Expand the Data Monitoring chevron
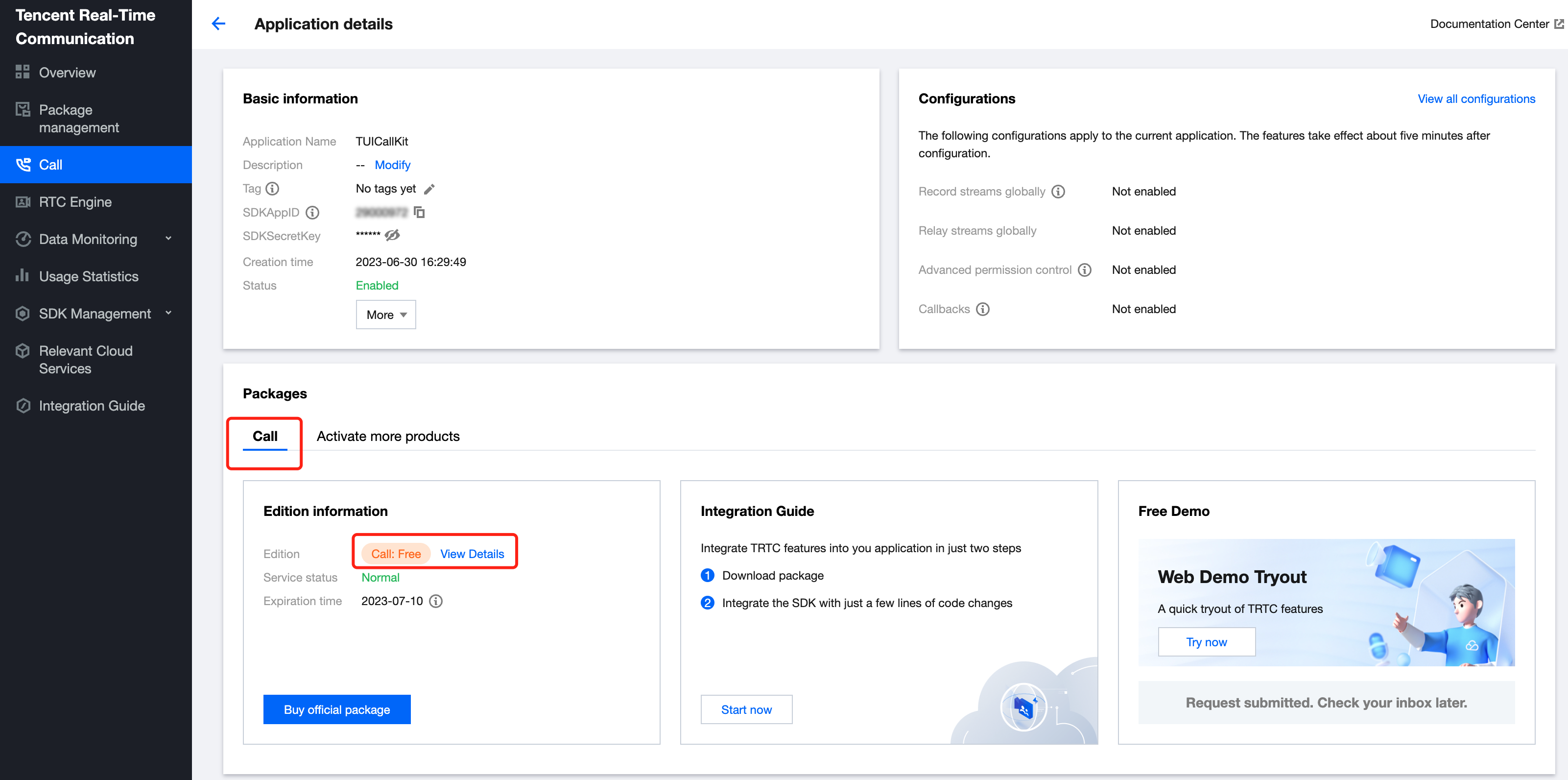 click(168, 239)
